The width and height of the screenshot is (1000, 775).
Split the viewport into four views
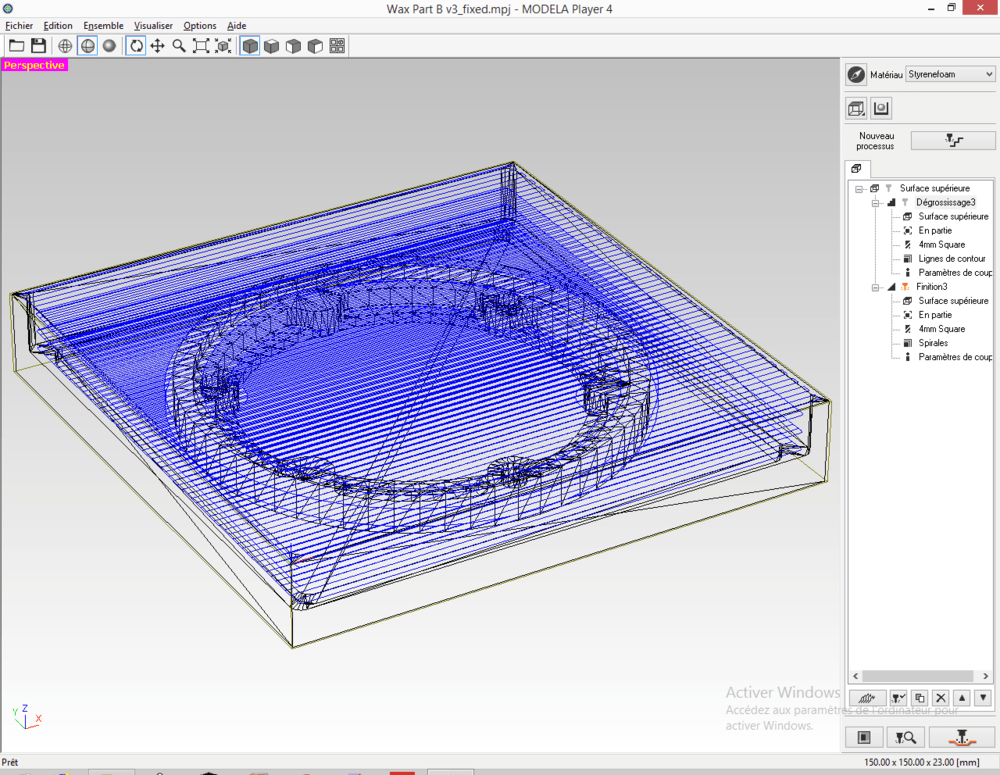[x=337, y=46]
